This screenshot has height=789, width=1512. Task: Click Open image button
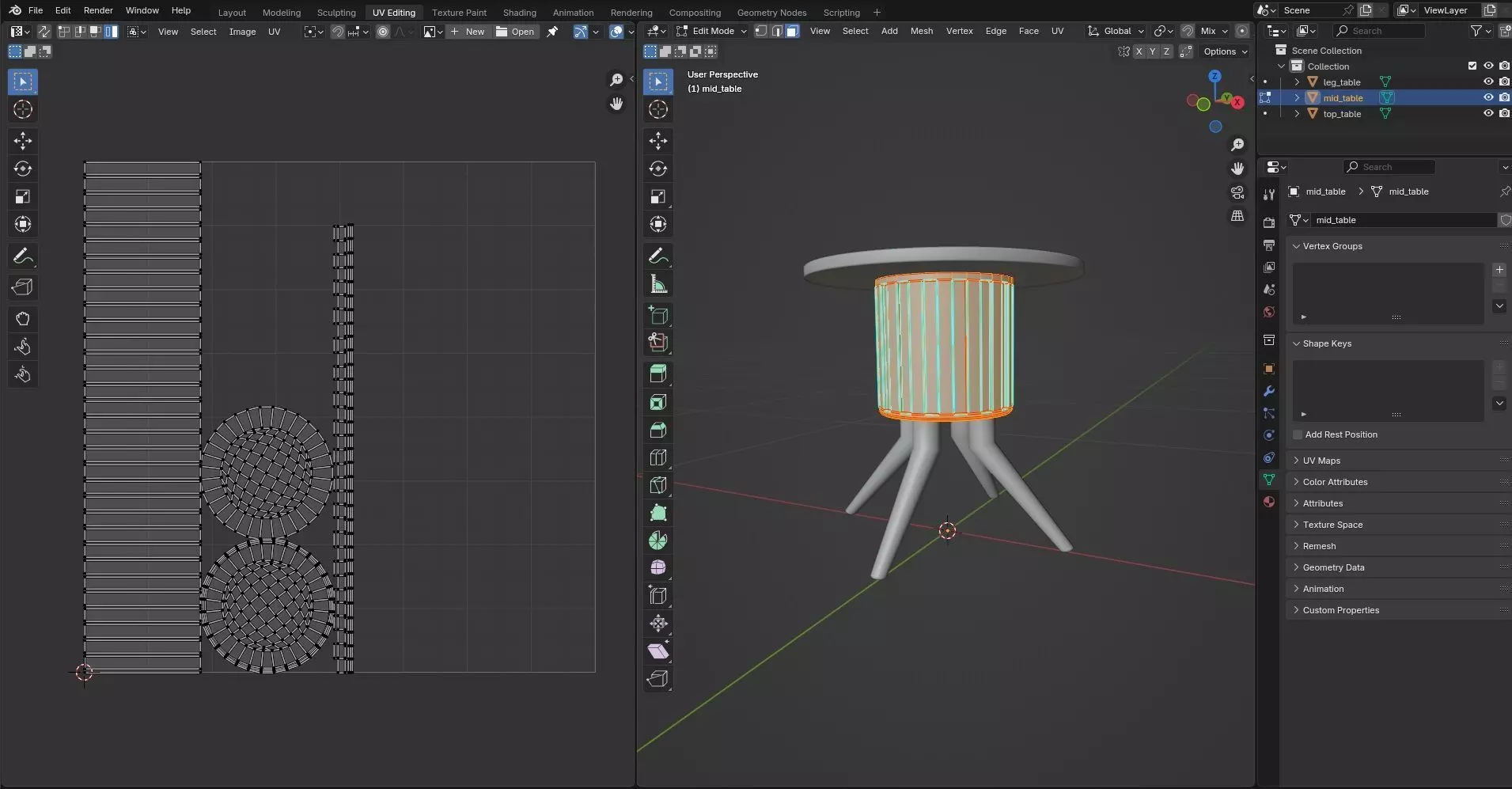515,32
